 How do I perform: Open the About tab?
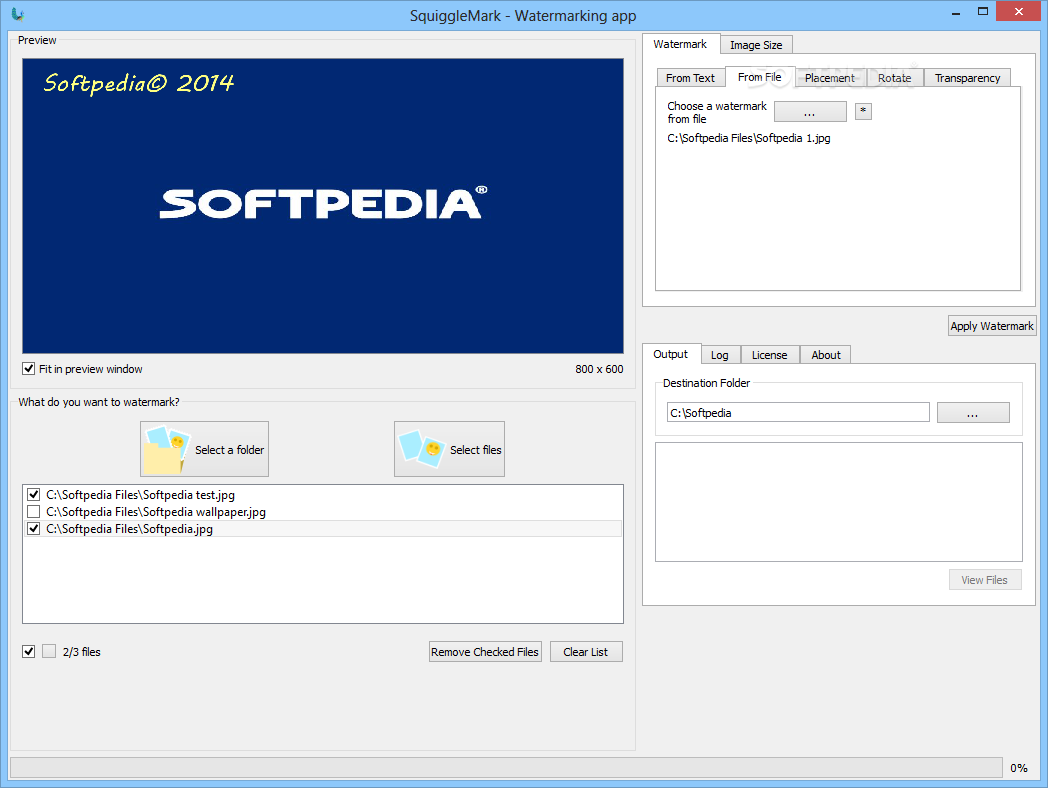(x=825, y=355)
